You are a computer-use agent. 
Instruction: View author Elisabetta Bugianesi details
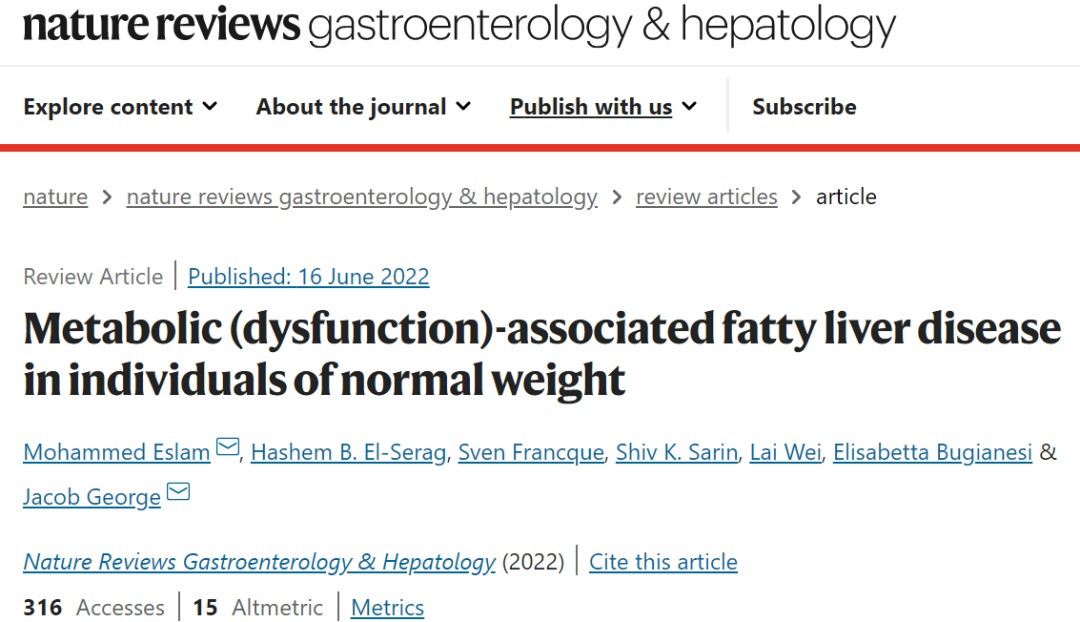[x=933, y=453]
